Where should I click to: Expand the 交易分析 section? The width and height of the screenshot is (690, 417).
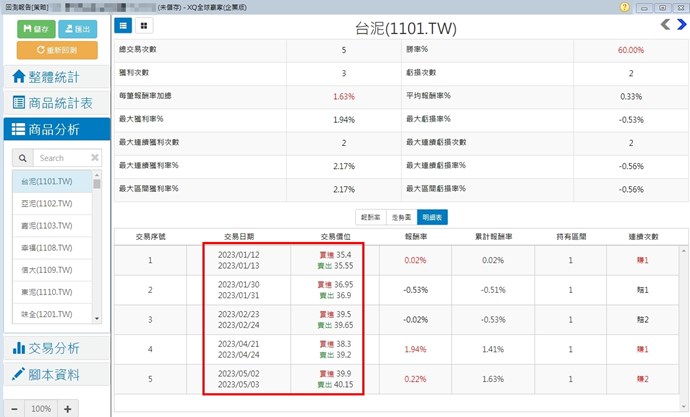[55, 348]
